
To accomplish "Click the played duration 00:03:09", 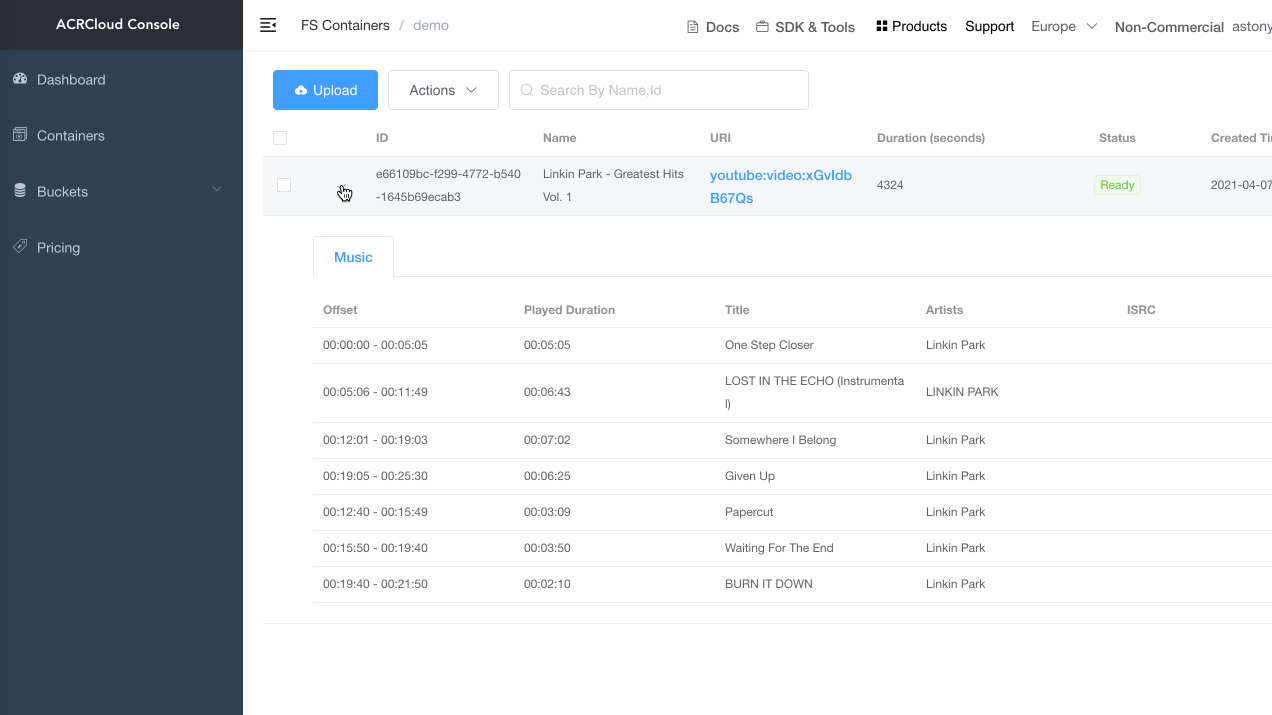I will [547, 512].
